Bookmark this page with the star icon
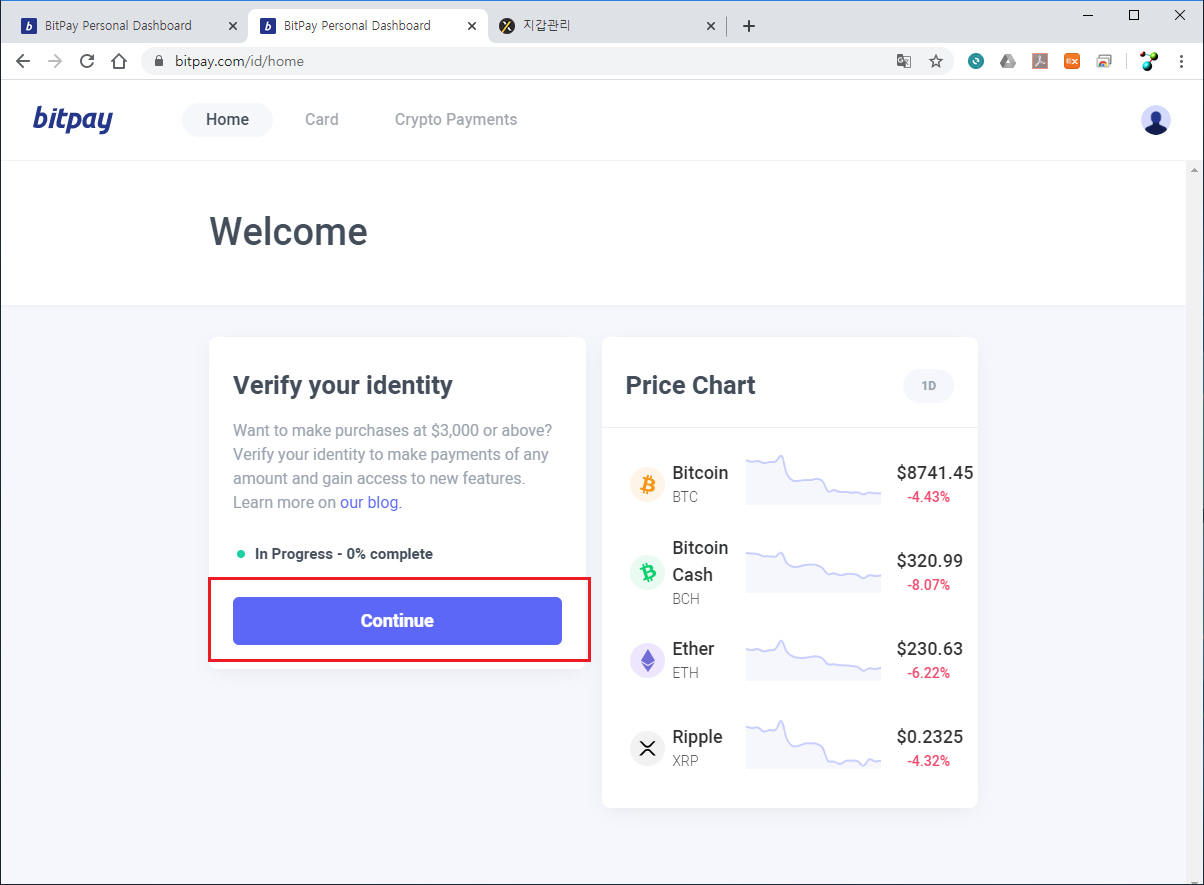 (x=936, y=61)
